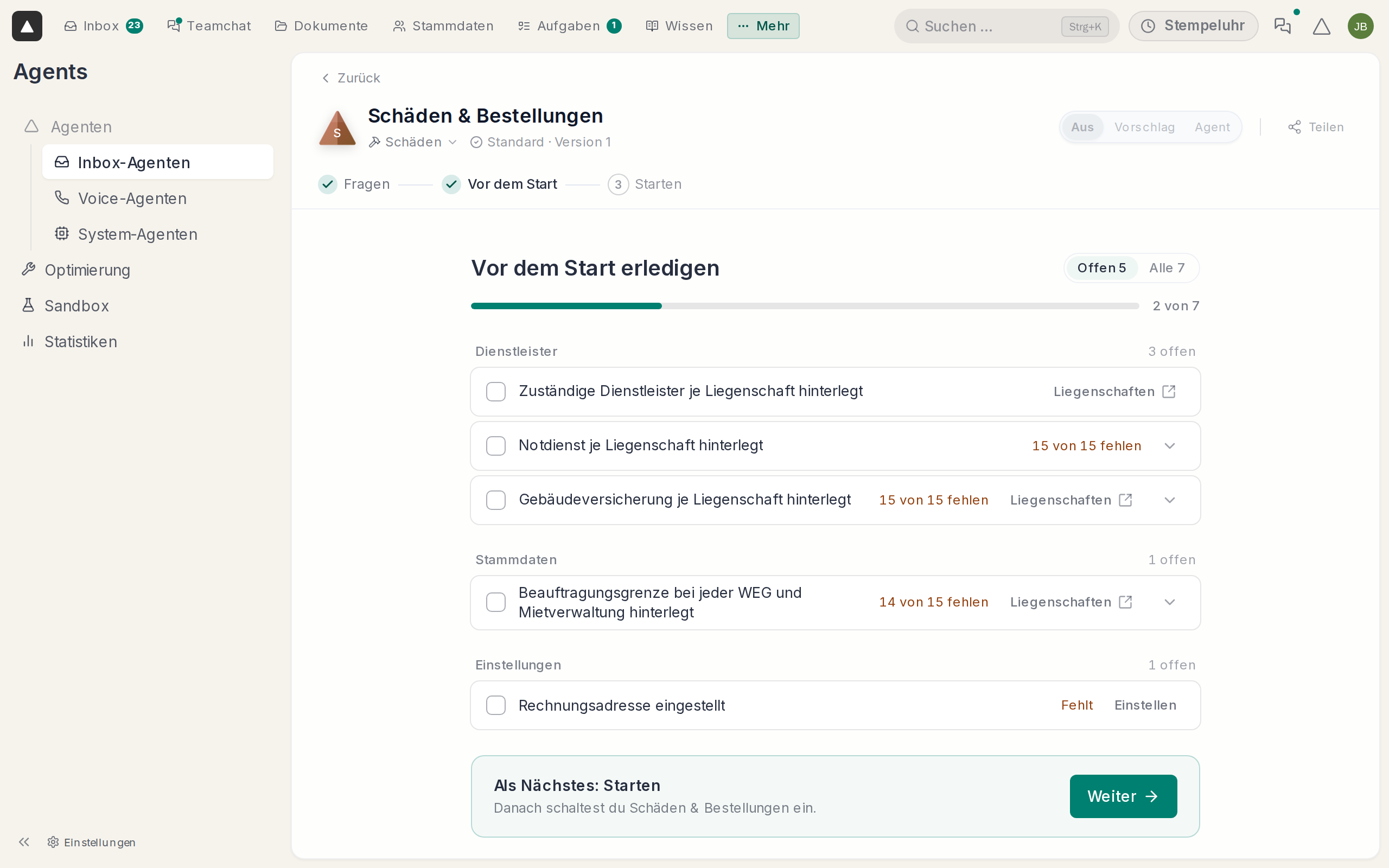Open the Teamchat tab

(x=209, y=26)
